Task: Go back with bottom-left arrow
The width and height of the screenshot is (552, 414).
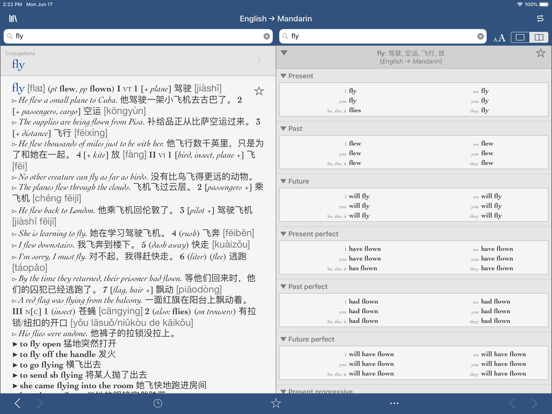Action: click(17, 403)
